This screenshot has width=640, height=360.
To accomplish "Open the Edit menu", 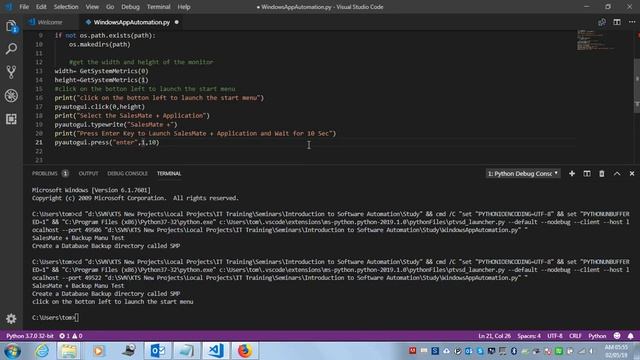I will point(41,7).
